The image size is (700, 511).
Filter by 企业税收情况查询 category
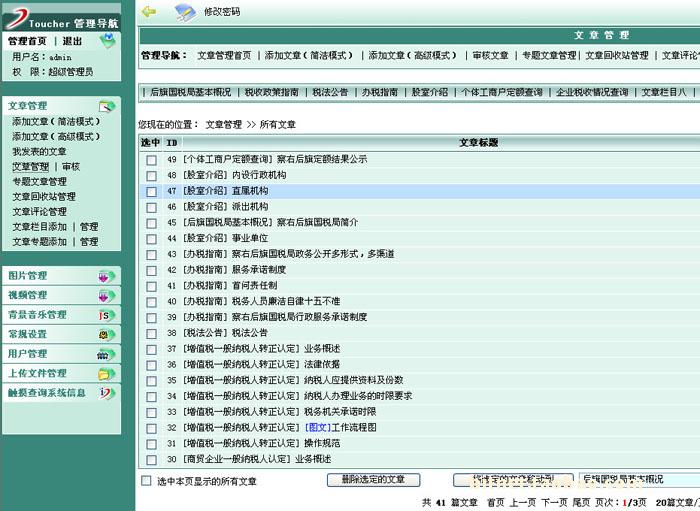pos(592,92)
